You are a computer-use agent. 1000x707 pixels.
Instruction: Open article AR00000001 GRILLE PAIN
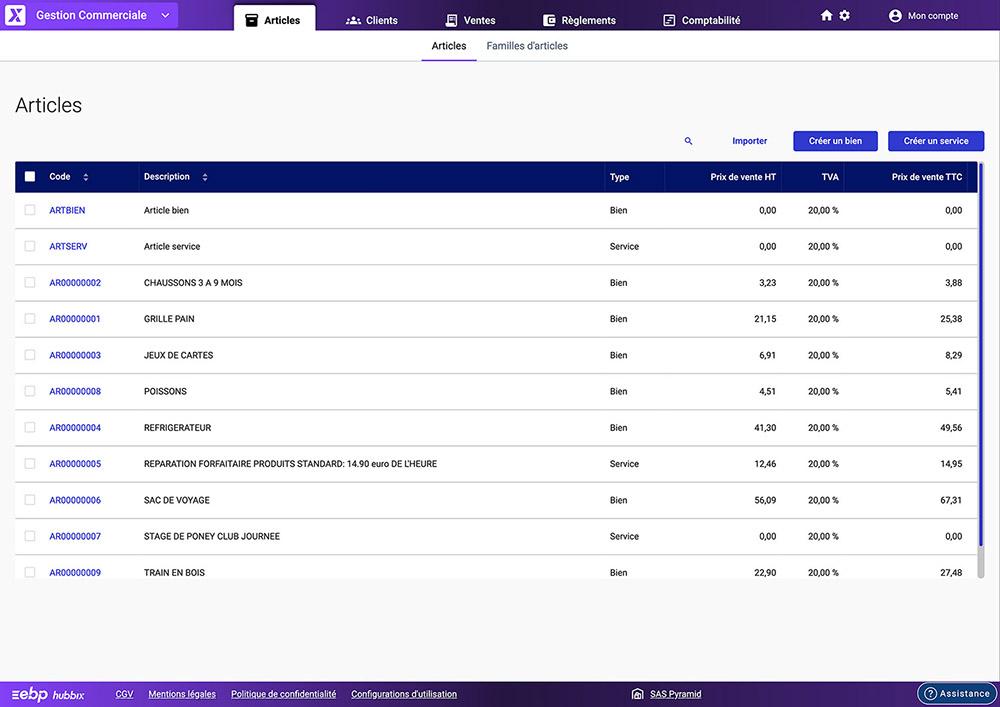coord(74,318)
